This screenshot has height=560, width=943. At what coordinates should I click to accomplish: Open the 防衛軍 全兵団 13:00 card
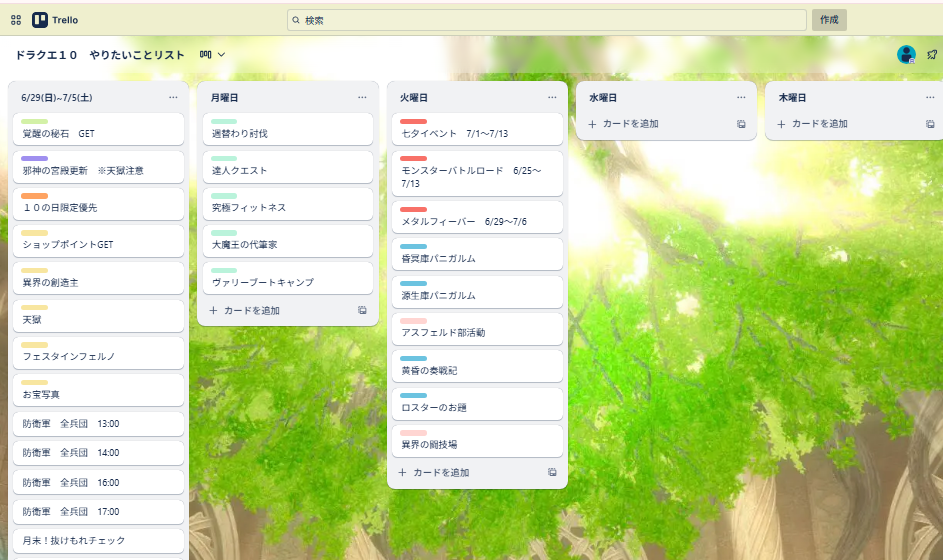coord(99,423)
